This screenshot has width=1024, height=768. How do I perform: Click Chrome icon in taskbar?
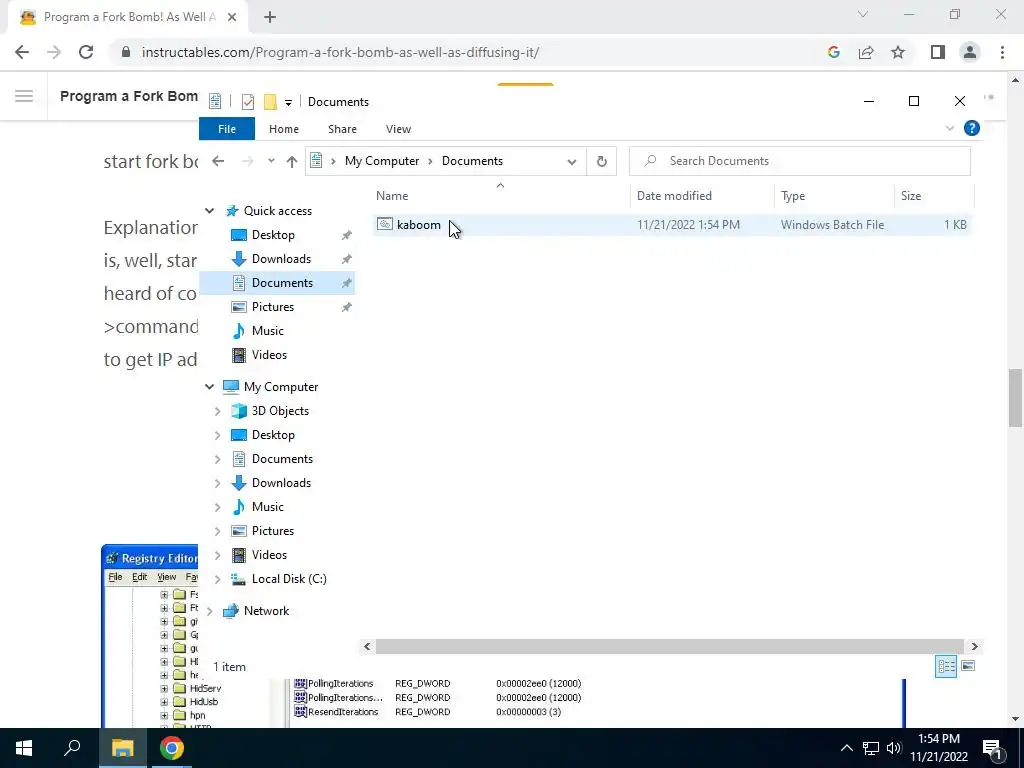point(172,748)
